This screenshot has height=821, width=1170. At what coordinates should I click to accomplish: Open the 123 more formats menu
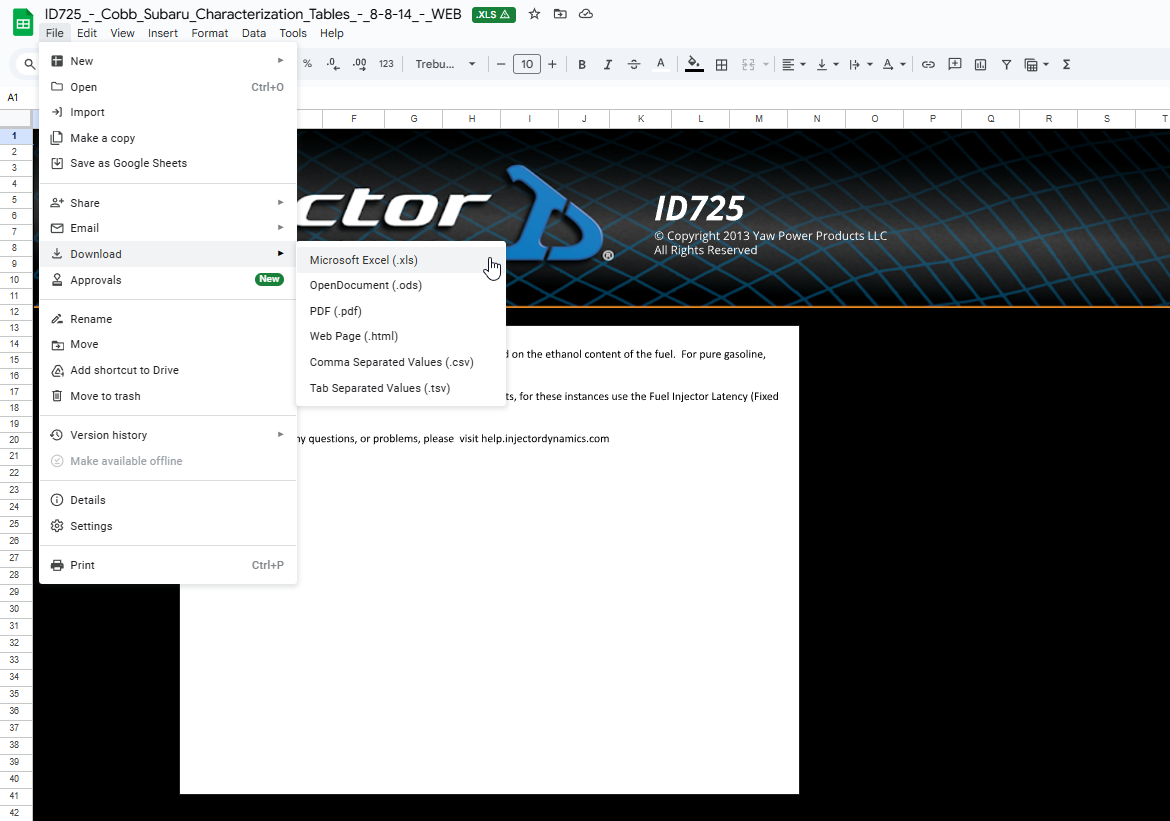pos(386,64)
